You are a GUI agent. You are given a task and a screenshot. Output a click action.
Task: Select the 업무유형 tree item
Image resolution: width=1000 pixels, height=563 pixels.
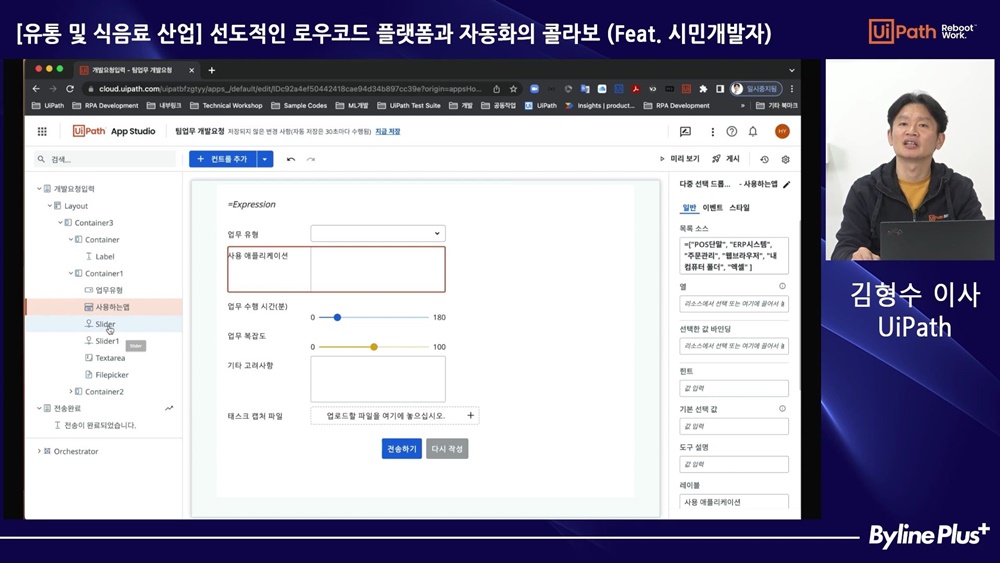105,290
